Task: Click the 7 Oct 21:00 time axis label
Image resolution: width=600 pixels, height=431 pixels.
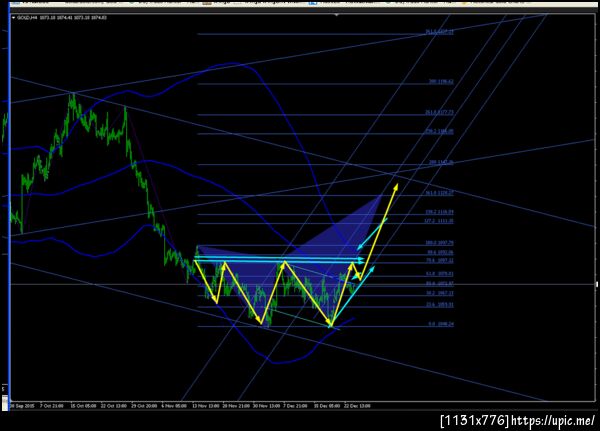Action: (52, 406)
